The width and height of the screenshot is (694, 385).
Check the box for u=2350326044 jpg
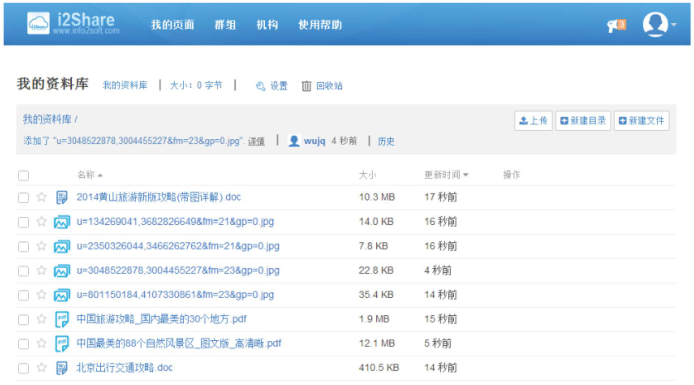click(x=23, y=246)
